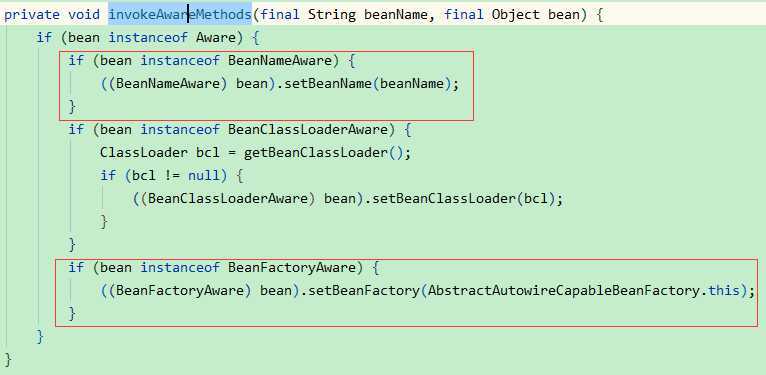Click the BeanClassLoaderAware cast expression
Viewport: 766px width, 375px height.
228,199
